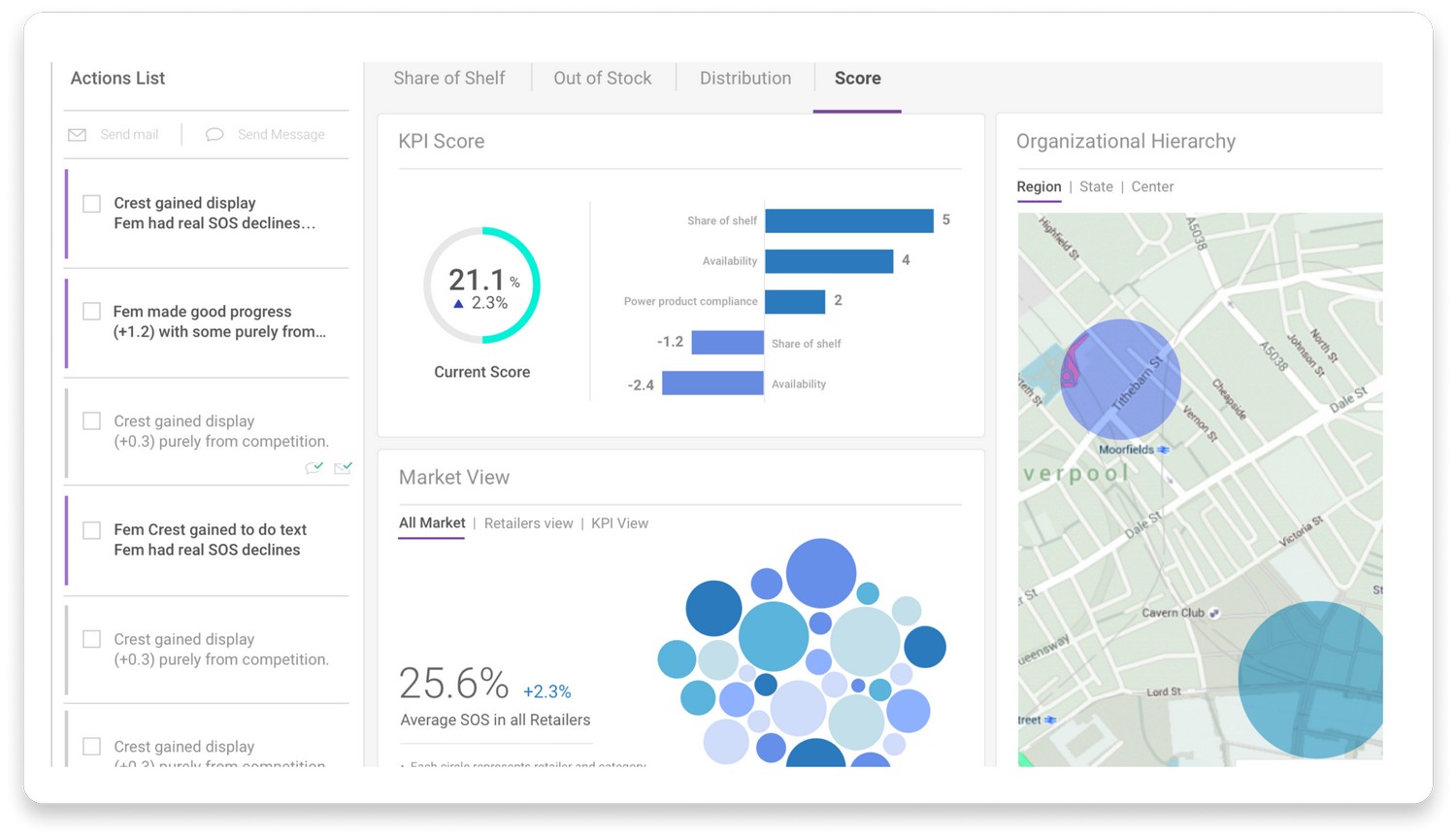Click the 'Market View' panel title

click(454, 478)
